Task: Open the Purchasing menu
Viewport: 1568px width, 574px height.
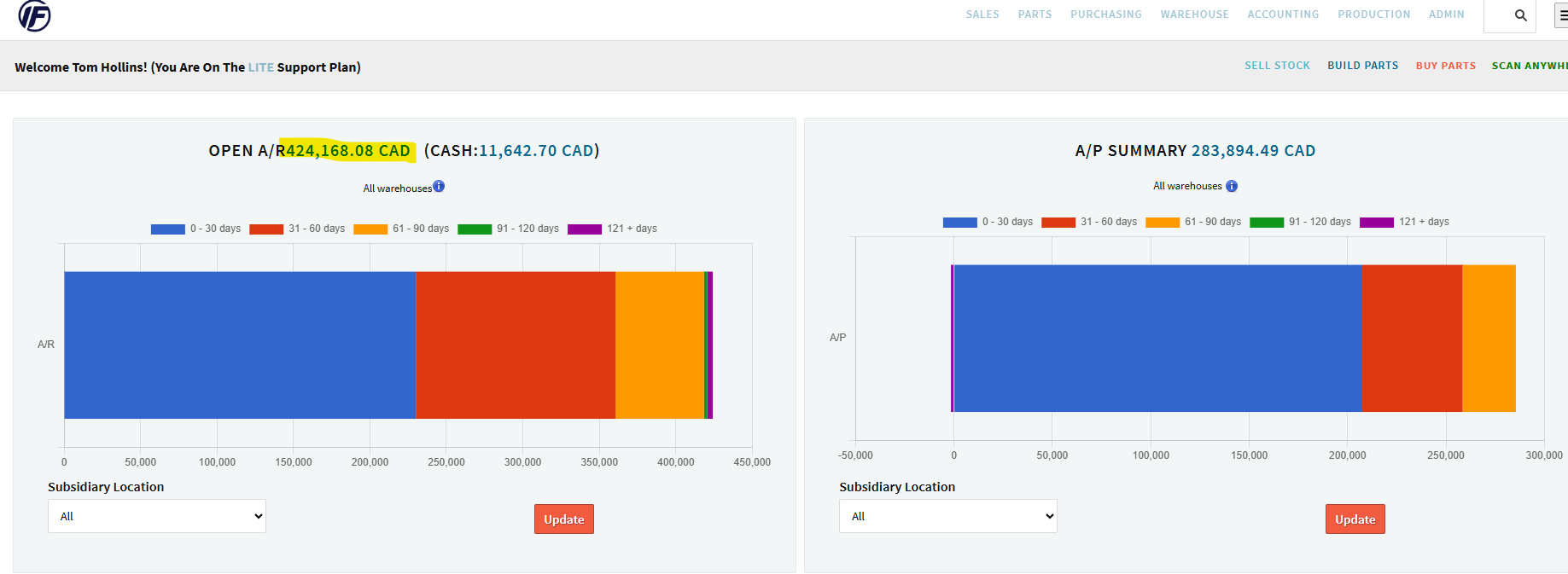Action: pos(1105,14)
